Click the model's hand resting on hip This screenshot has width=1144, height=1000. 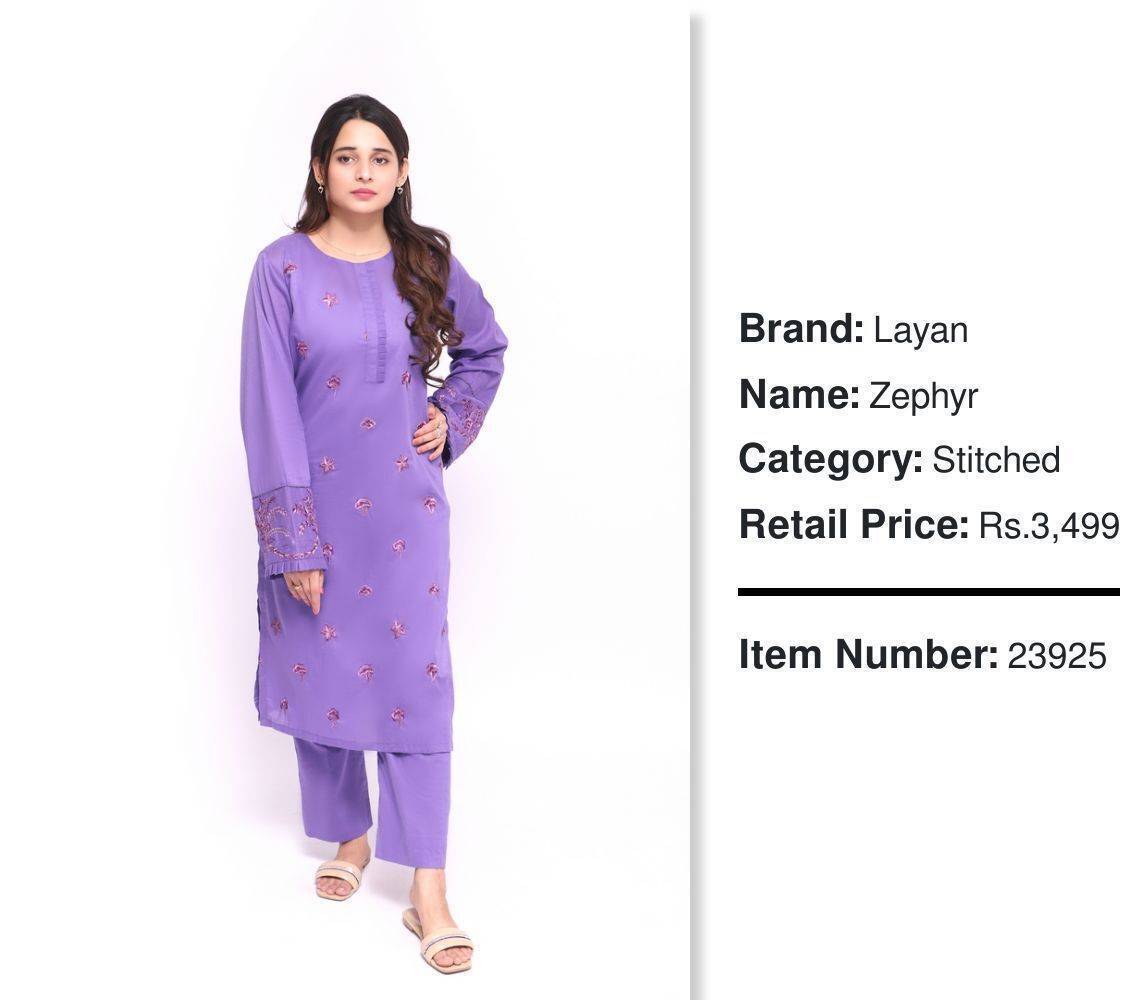click(430, 433)
